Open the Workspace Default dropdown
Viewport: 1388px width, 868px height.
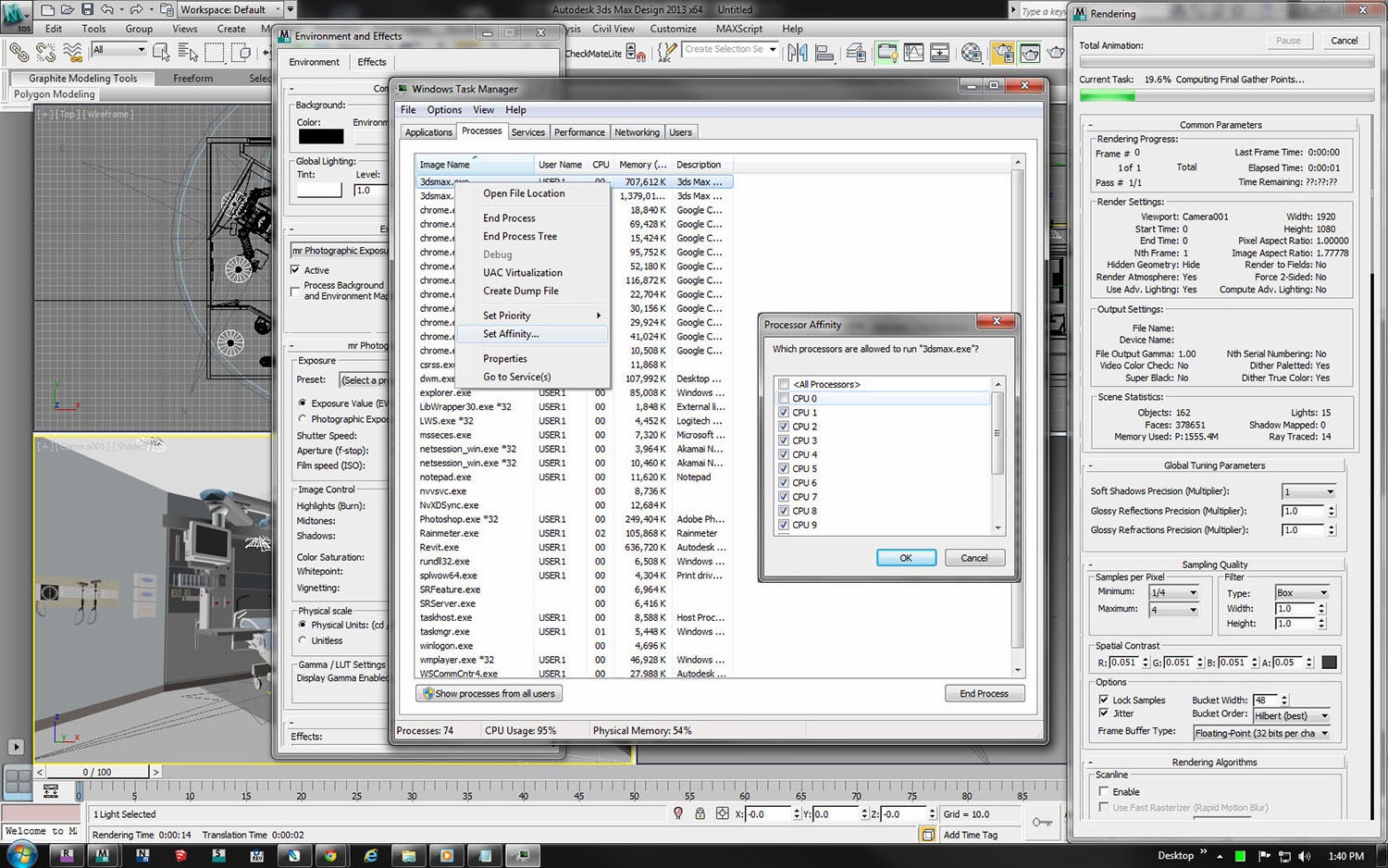pyautogui.click(x=229, y=10)
